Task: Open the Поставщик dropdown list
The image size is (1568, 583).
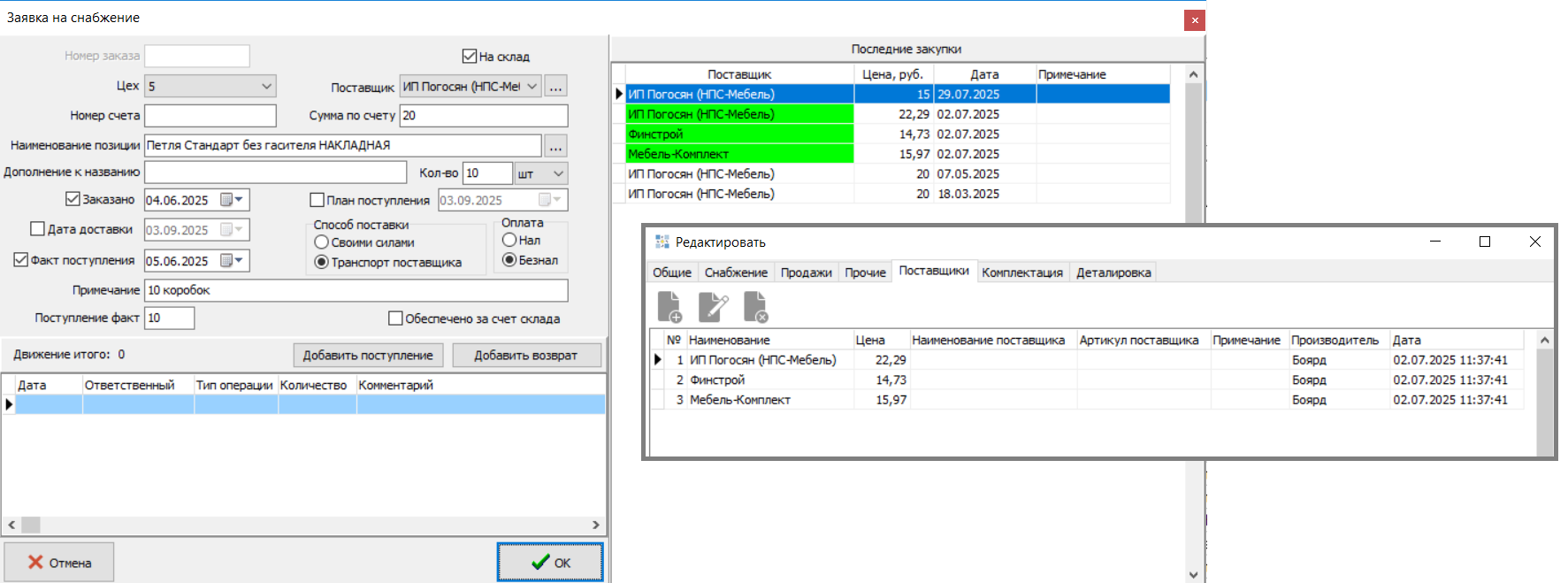Action: click(x=532, y=87)
